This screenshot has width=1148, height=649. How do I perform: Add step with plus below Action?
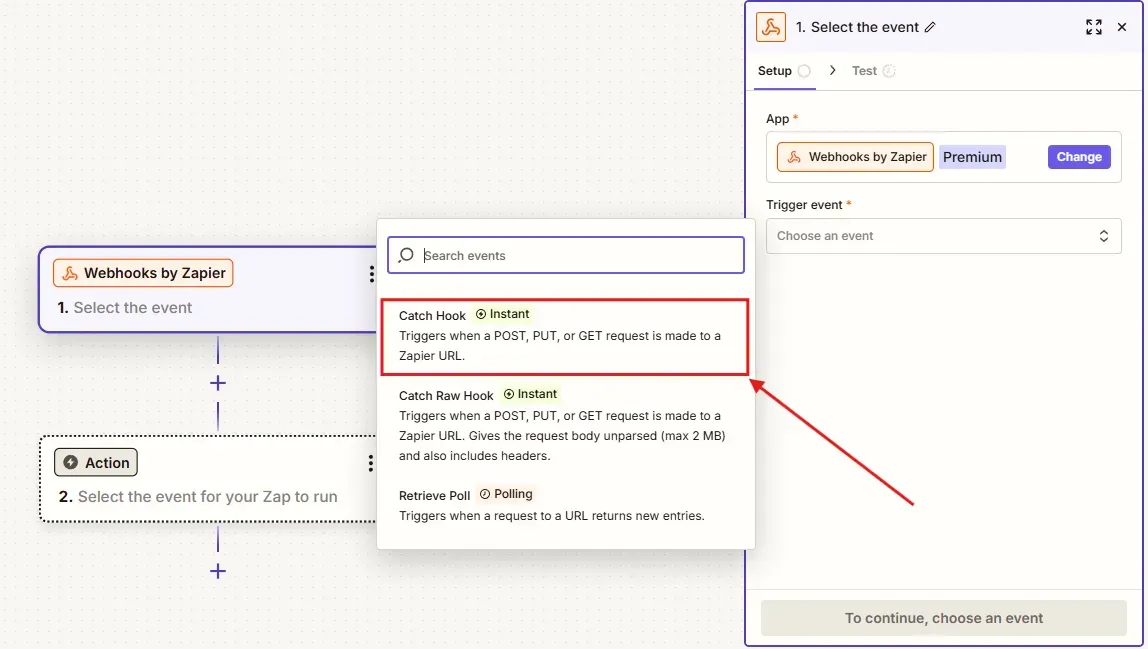tap(217, 571)
